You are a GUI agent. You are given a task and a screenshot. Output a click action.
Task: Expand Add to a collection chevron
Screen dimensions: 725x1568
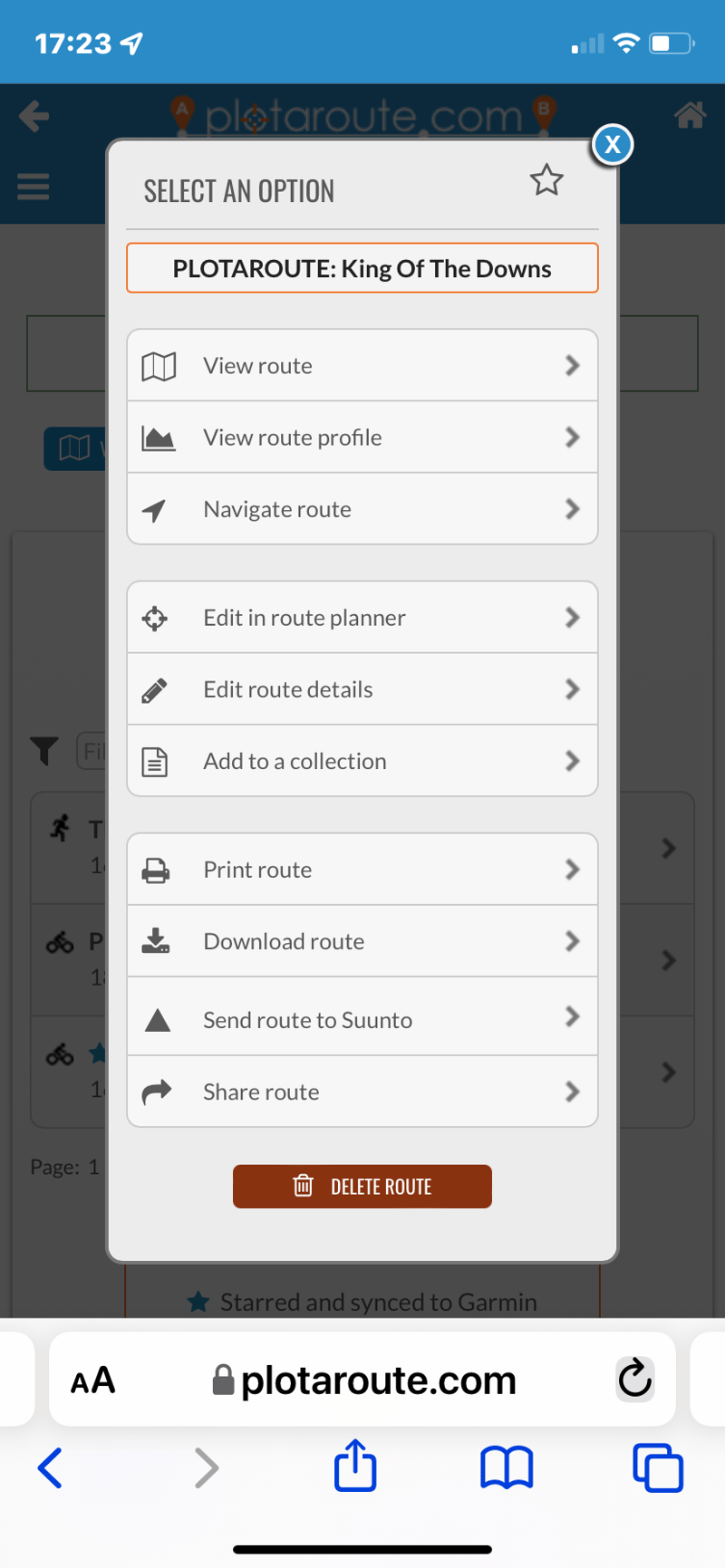pos(572,761)
